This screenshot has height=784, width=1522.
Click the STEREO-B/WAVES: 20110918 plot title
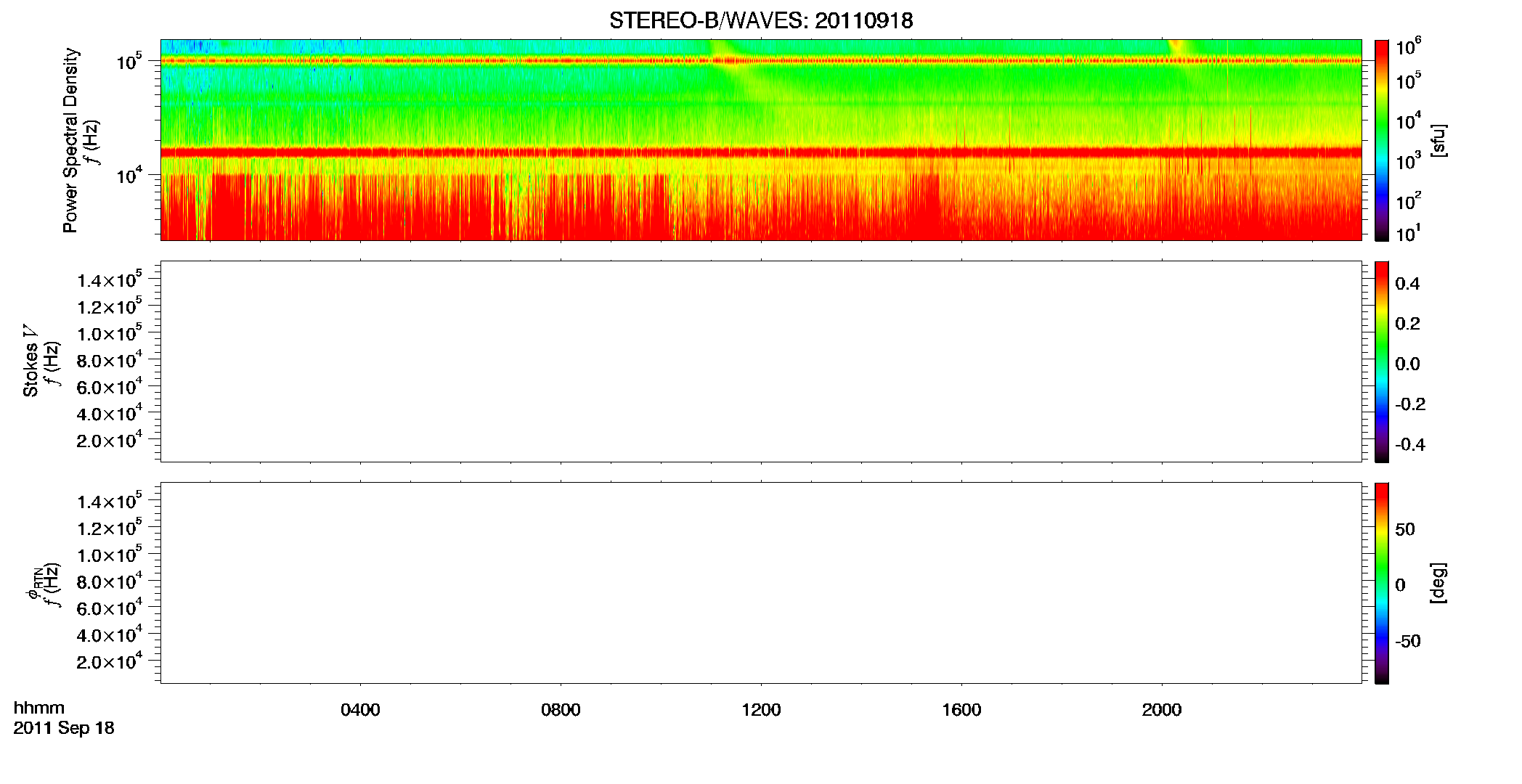click(x=760, y=20)
